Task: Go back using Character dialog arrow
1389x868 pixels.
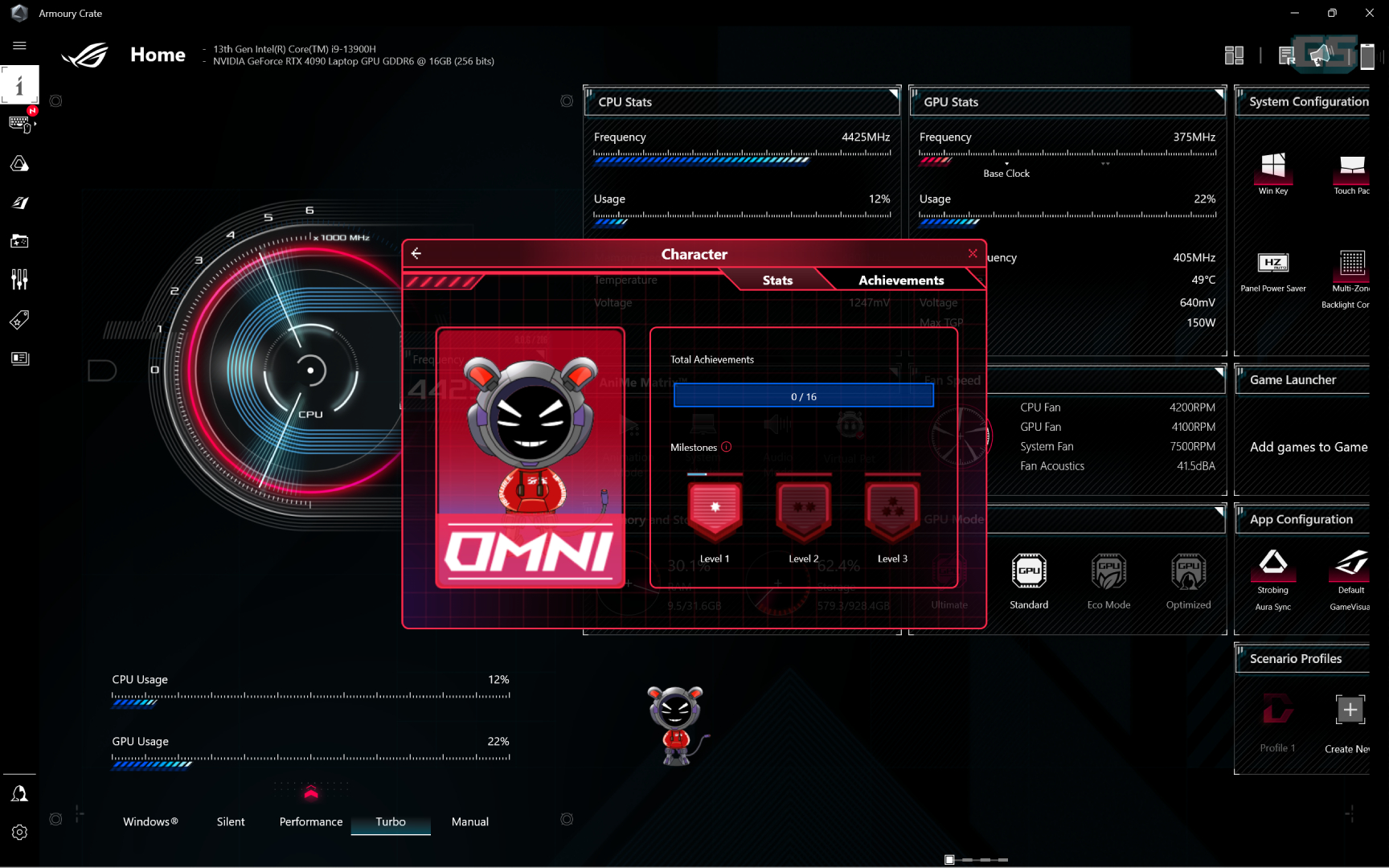Action: [x=416, y=253]
